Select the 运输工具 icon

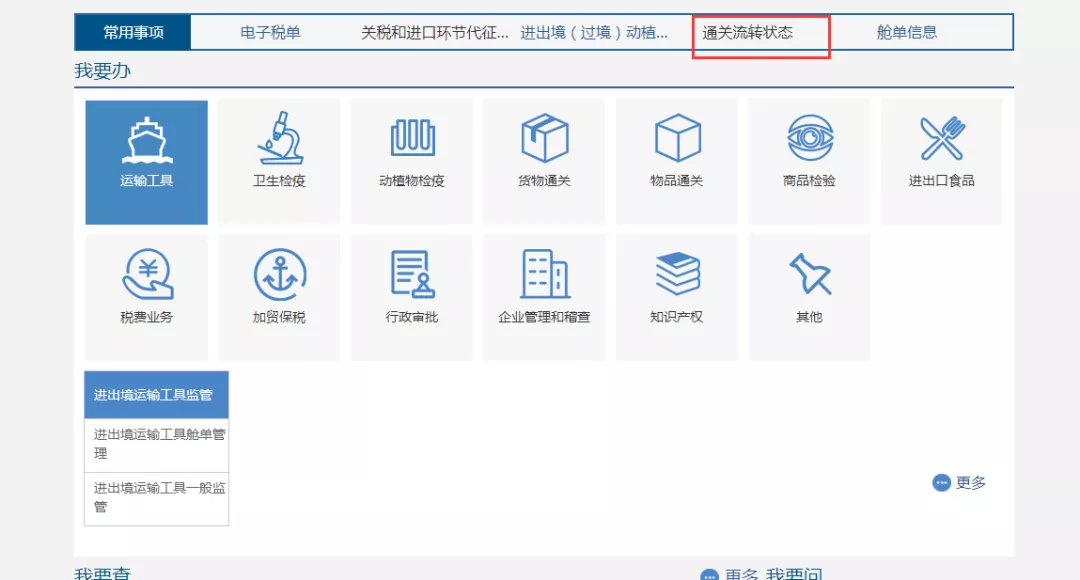[x=146, y=160]
